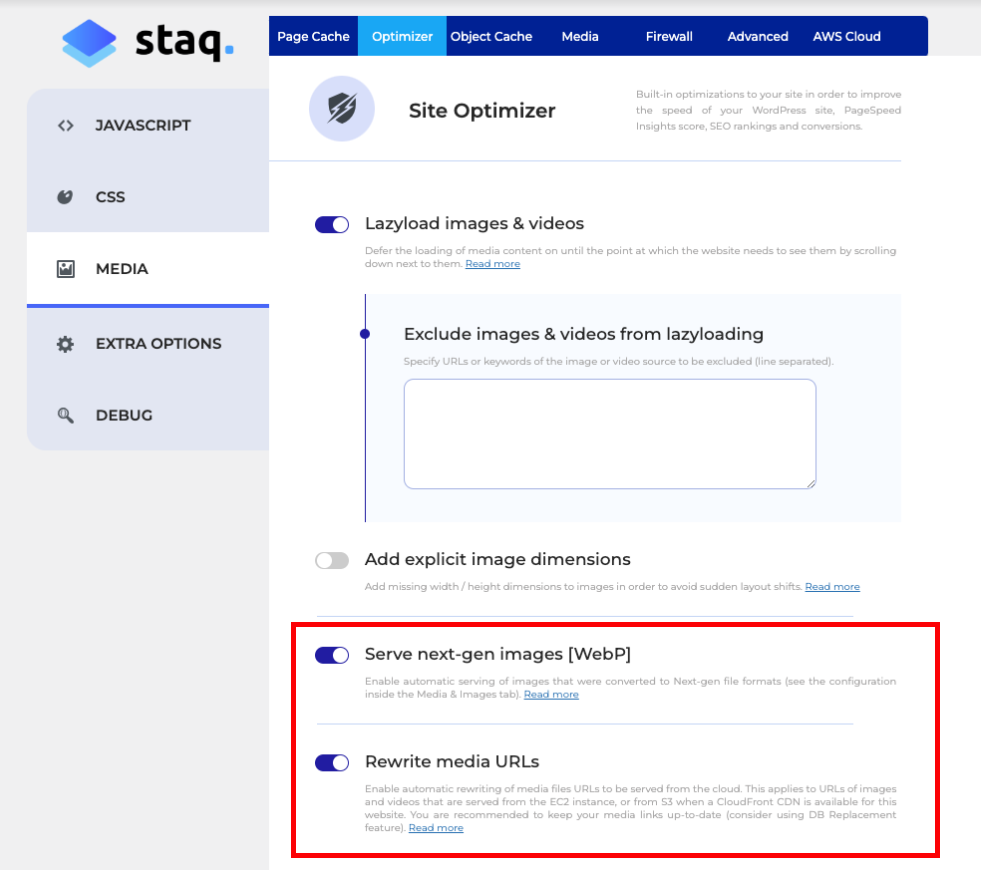Open Extra Options using the gear icon

(65, 343)
